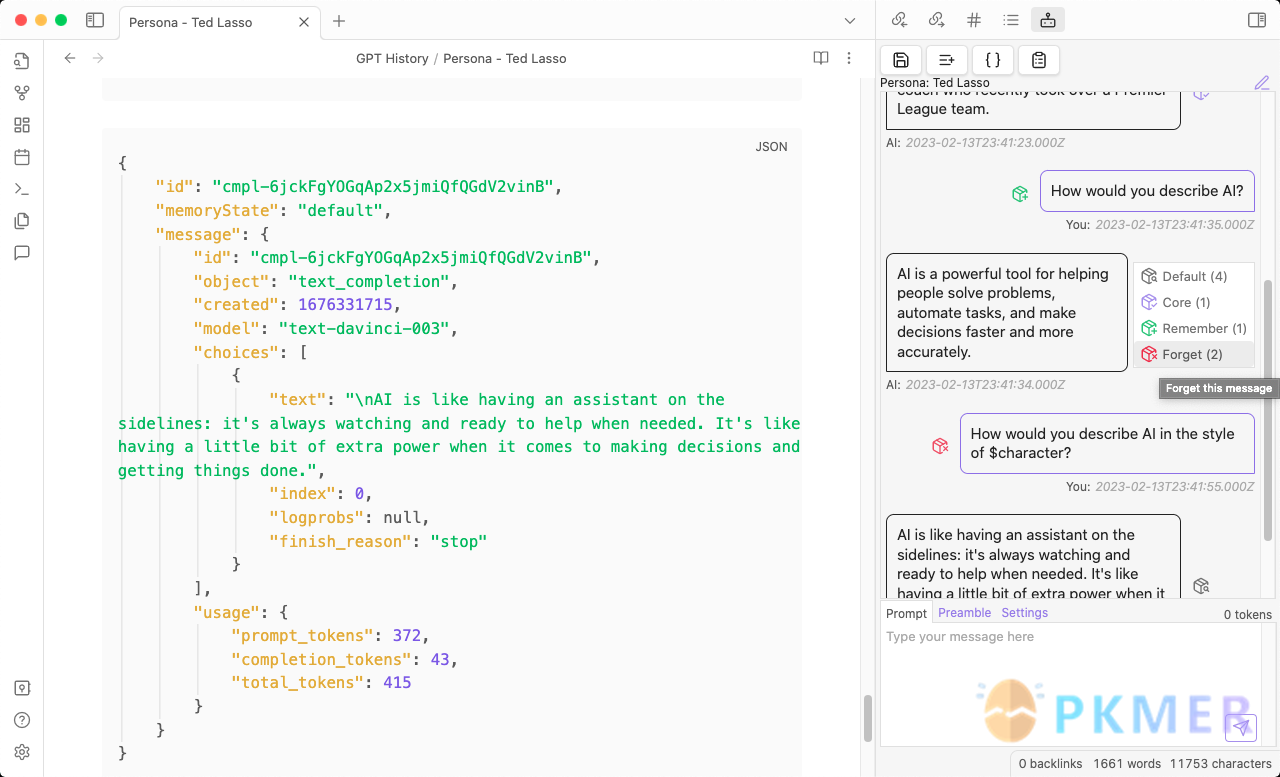
Task: Open the GPT History breadcrumb link
Action: (x=392, y=58)
